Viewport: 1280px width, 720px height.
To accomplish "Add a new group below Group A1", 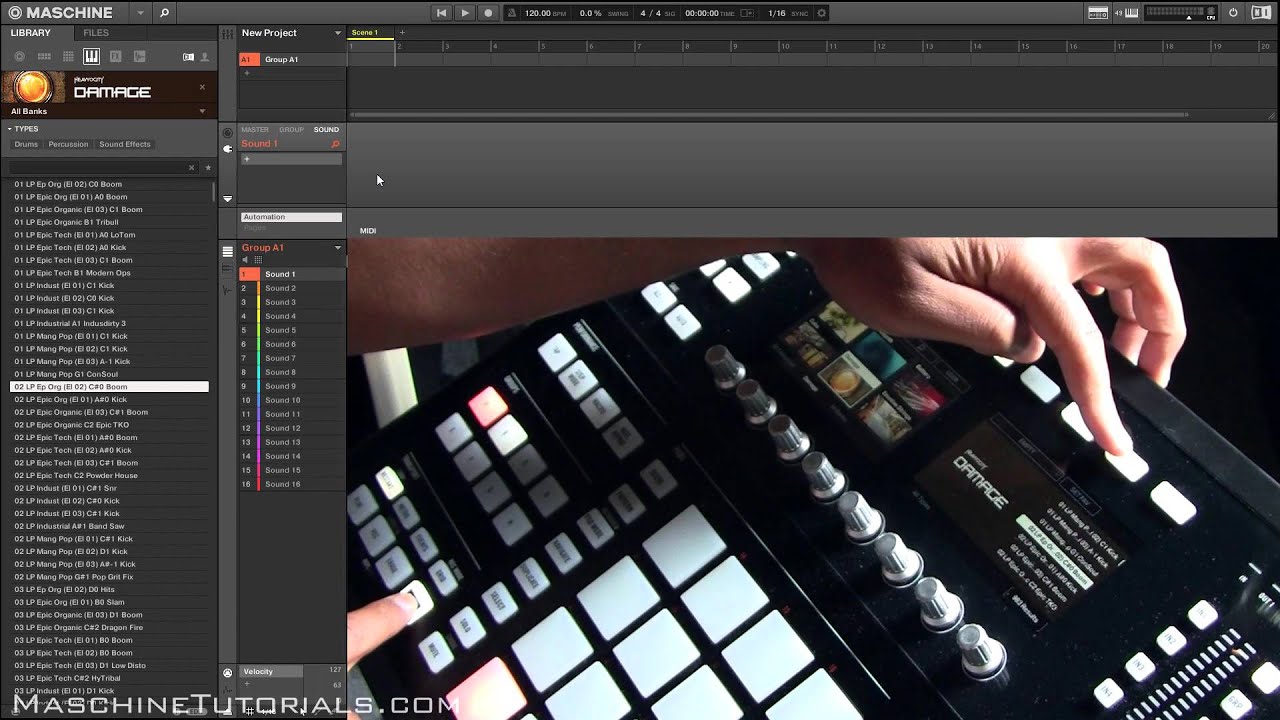I will click(247, 73).
